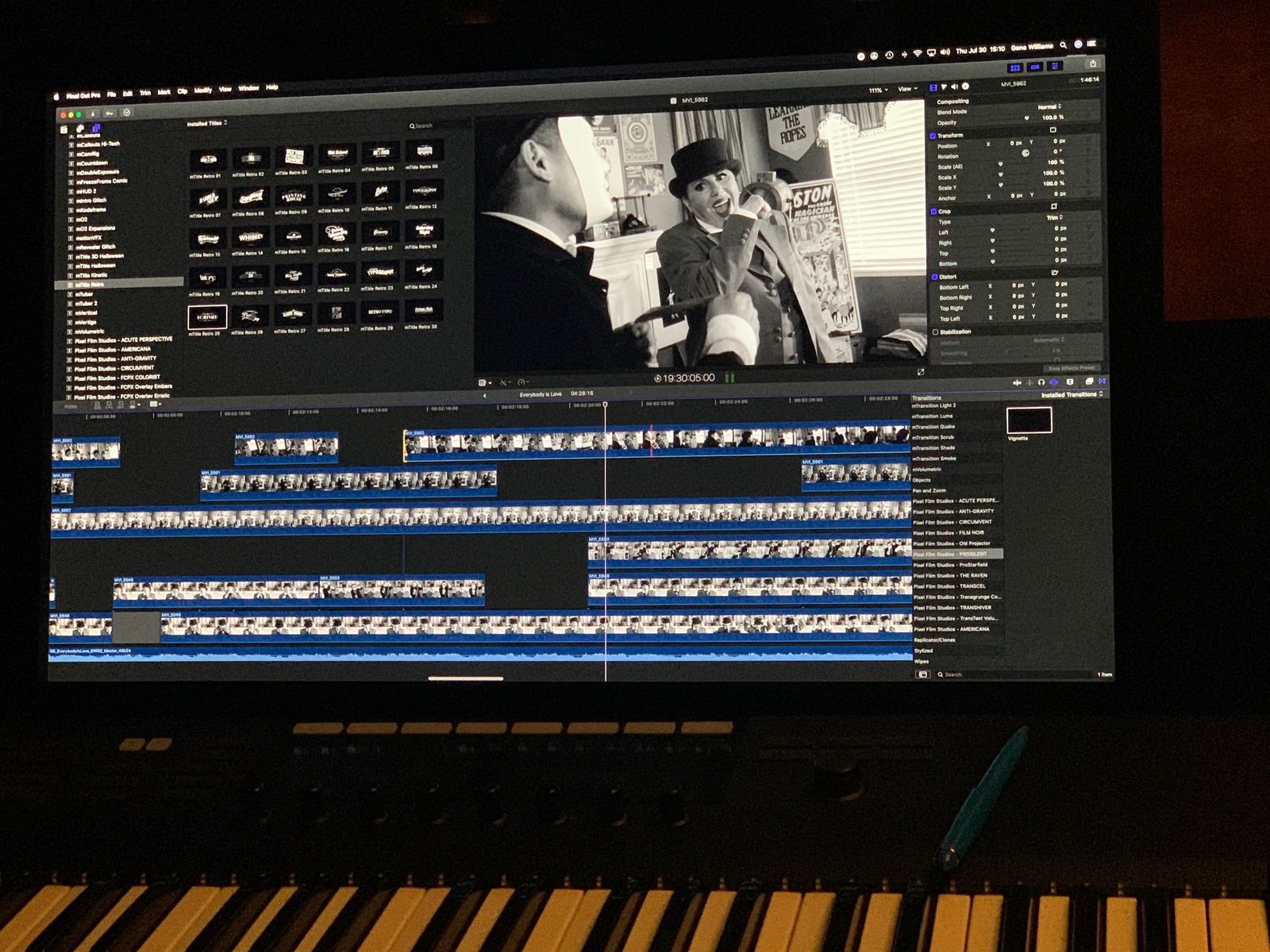
Task: Click the Titles and Generators sidebar icon
Action: coord(96,128)
